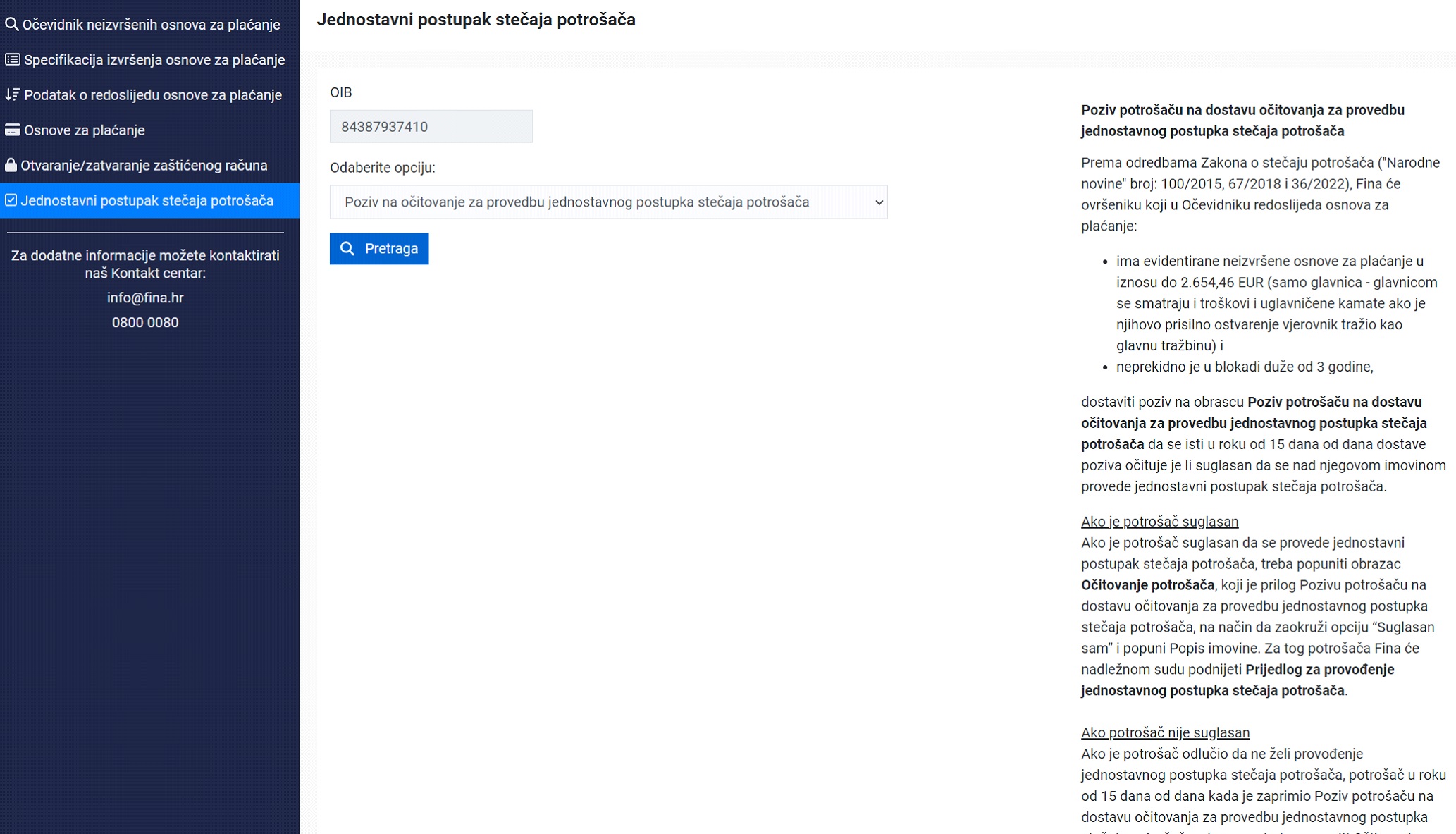The height and width of the screenshot is (834, 1456).
Task: Click the sort icon beside Podatak o redoslijedu
Action: 13,94
